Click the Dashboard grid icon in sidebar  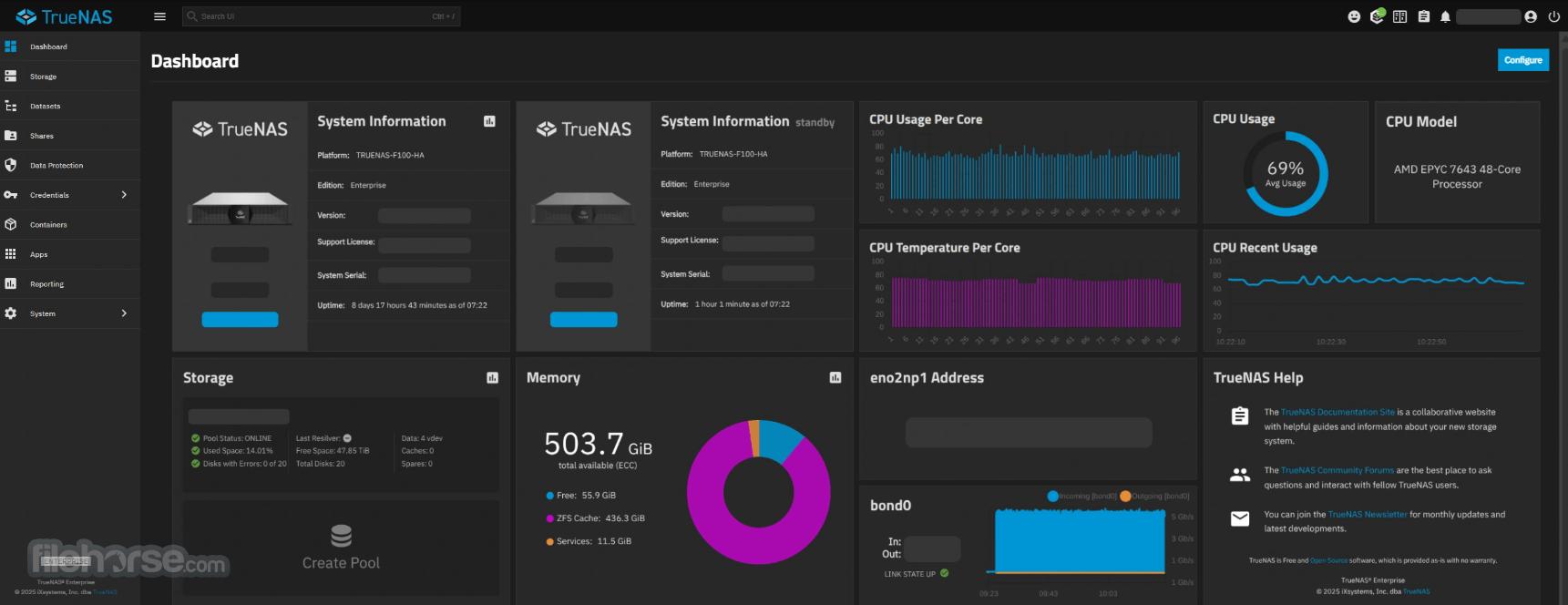click(11, 46)
